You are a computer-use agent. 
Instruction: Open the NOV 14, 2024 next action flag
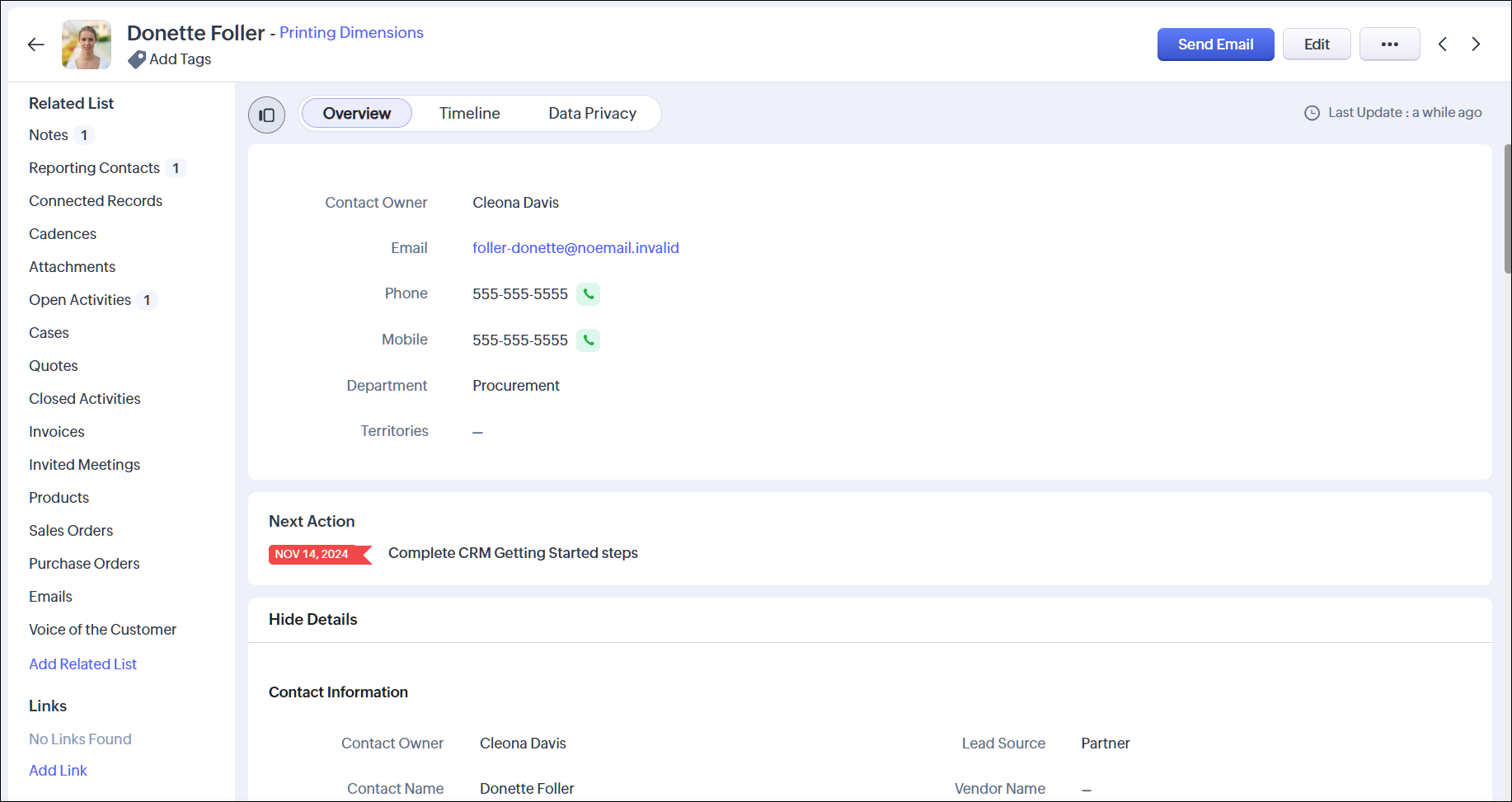coord(318,554)
